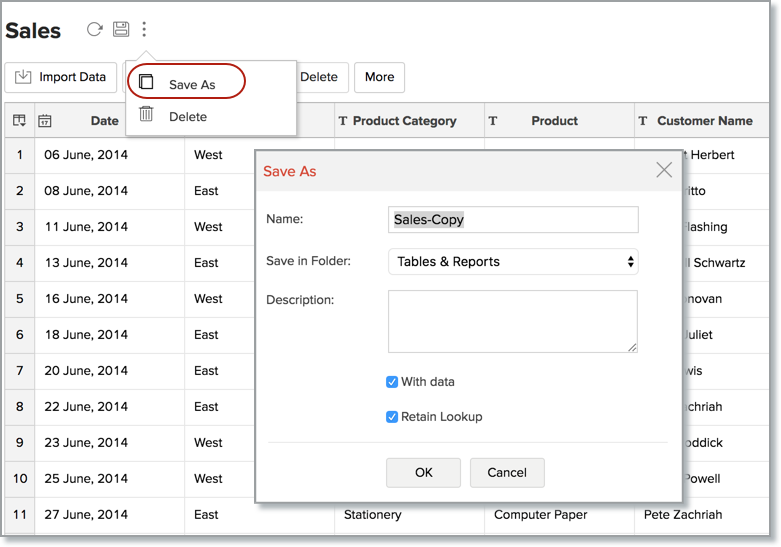Click into the Name field containing Sales-Copy
The height and width of the screenshot is (547, 781).
[x=513, y=219]
